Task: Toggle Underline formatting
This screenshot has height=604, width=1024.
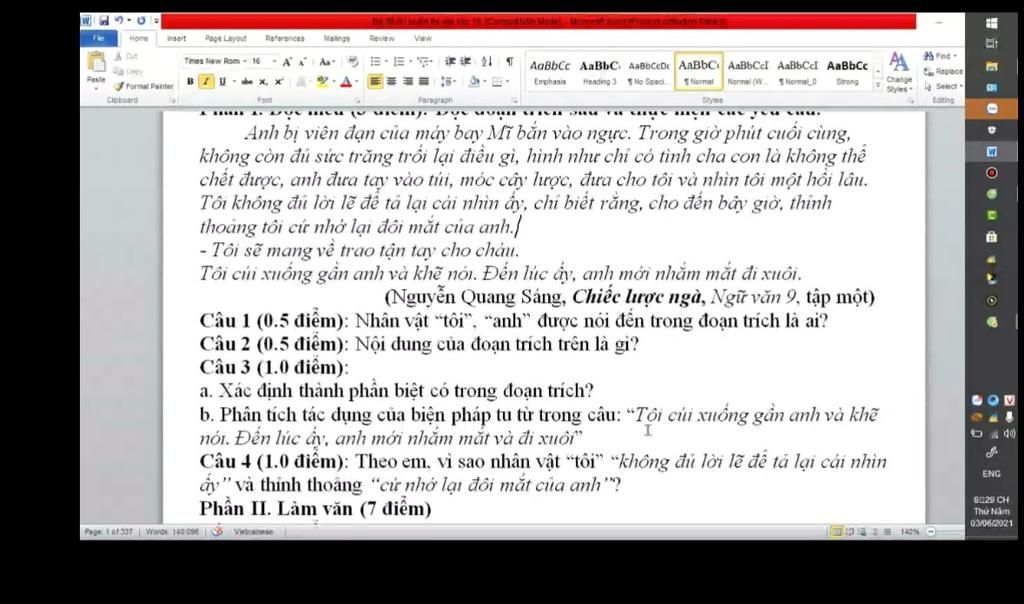Action: pos(223,82)
